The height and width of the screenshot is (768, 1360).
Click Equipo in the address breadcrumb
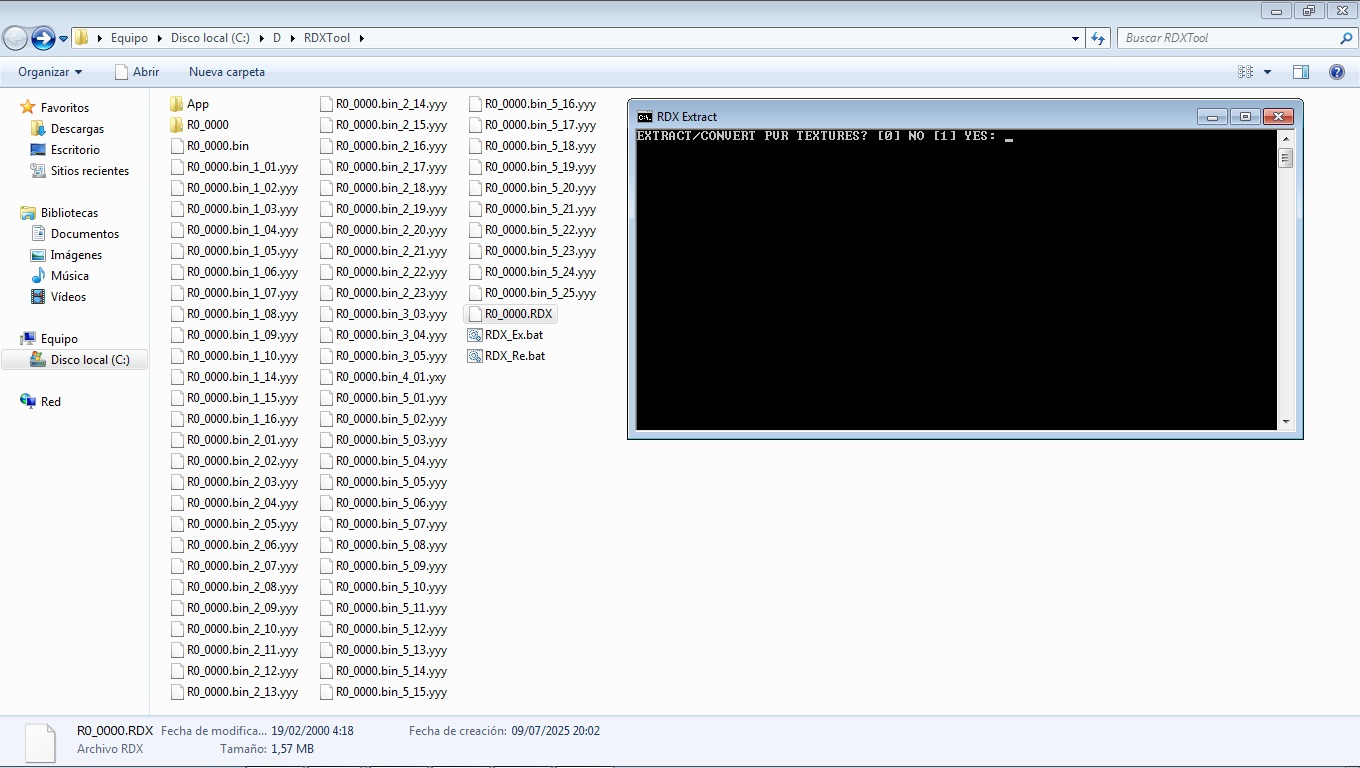click(129, 38)
